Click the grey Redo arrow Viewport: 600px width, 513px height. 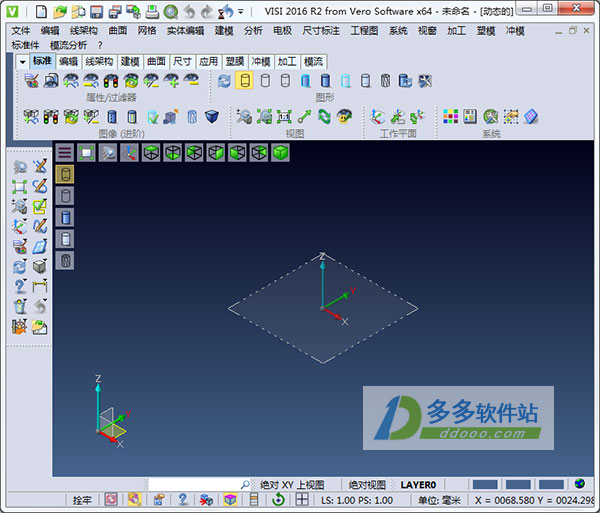click(x=207, y=11)
